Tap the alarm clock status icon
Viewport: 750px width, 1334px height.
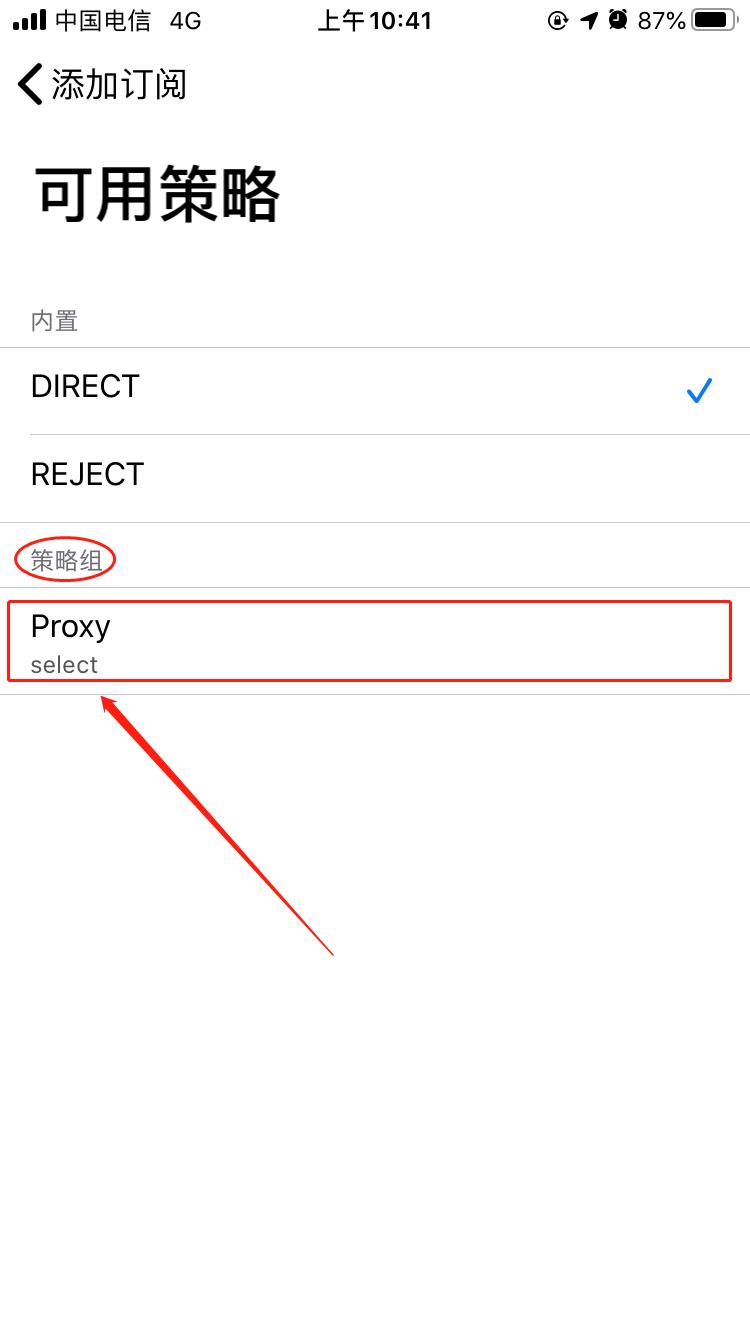[618, 20]
